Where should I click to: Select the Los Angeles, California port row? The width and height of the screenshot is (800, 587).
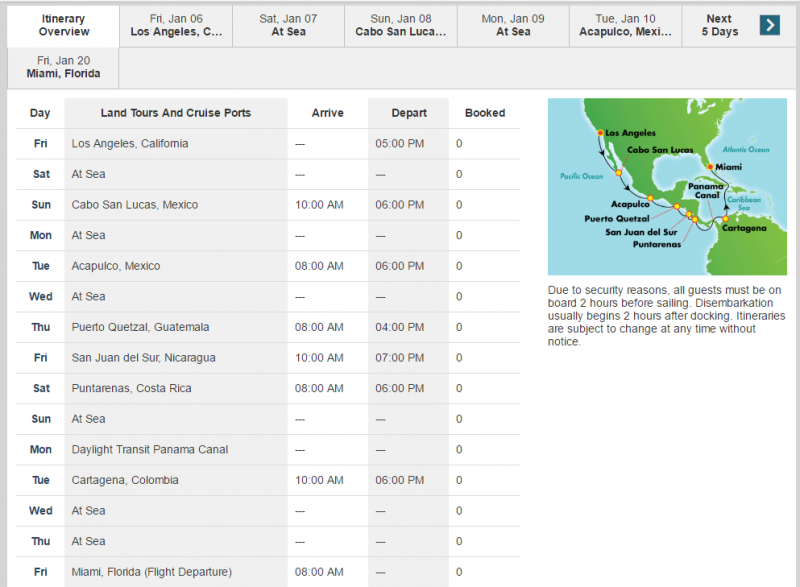(130, 144)
